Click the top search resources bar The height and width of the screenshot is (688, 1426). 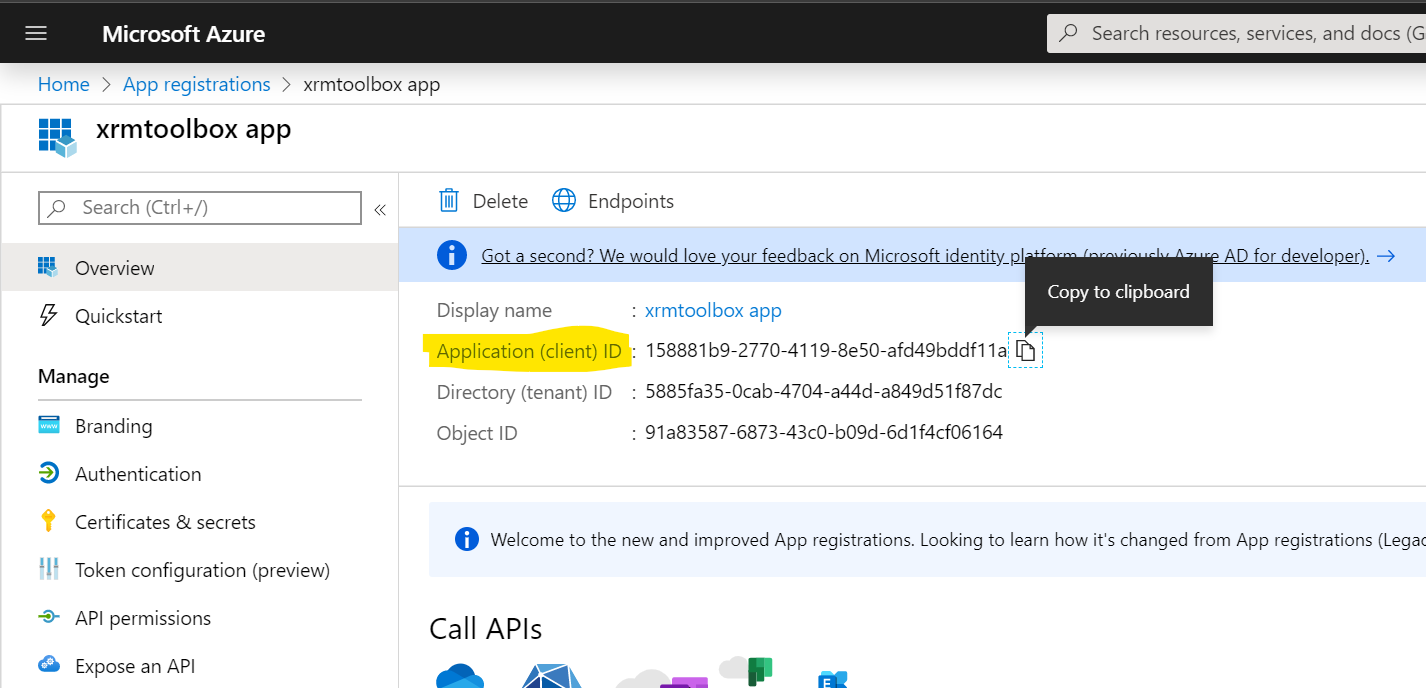(1250, 32)
